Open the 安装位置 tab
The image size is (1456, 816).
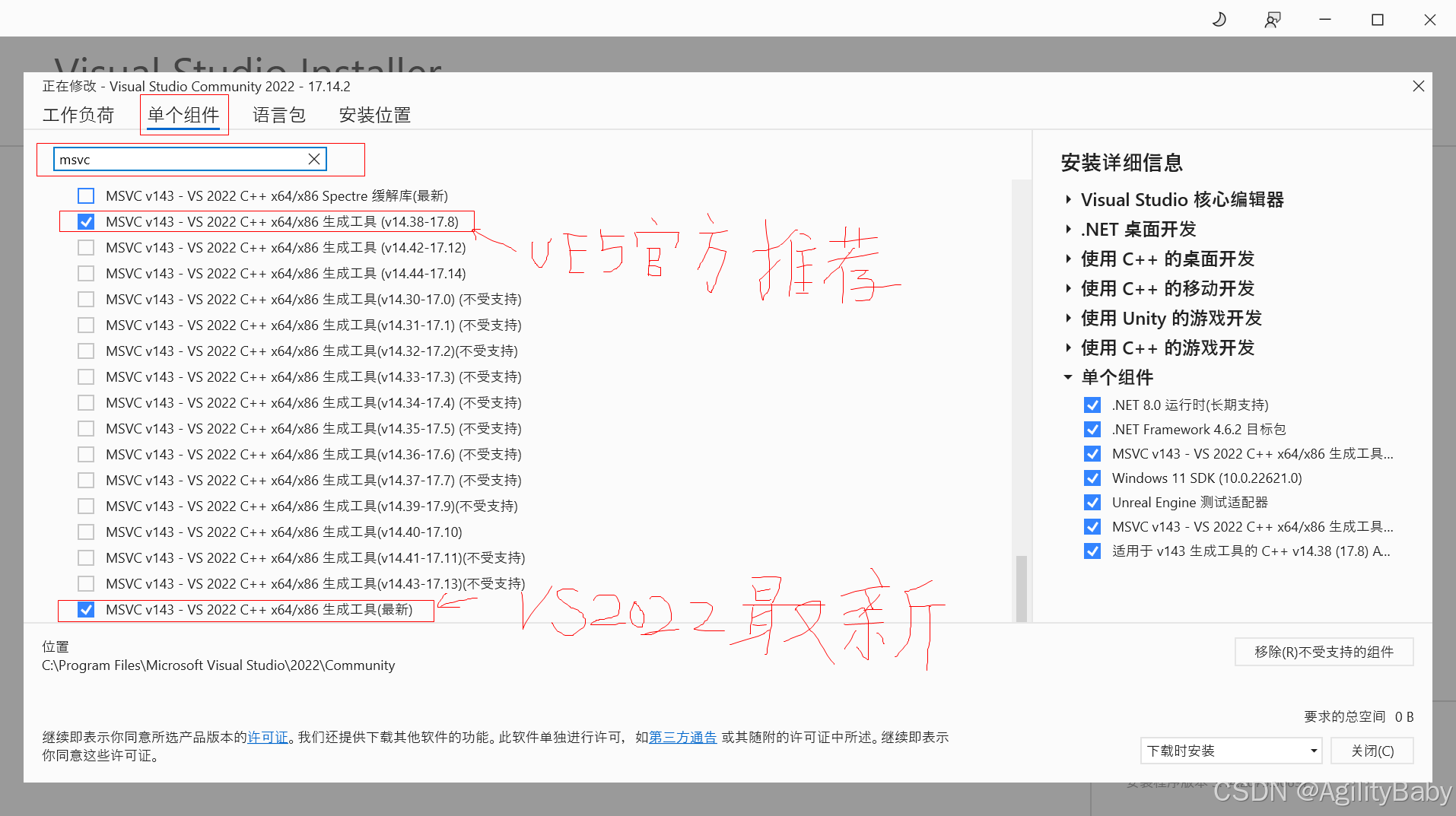pyautogui.click(x=375, y=116)
